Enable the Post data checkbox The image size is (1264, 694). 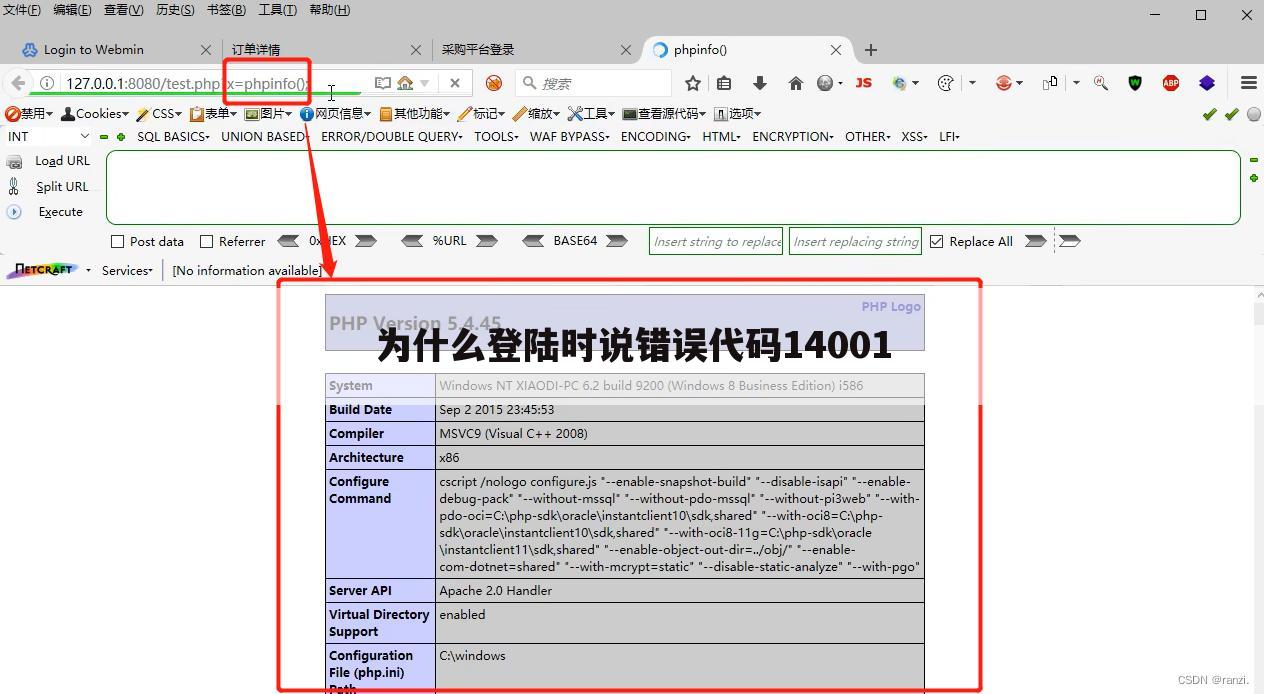(x=117, y=241)
